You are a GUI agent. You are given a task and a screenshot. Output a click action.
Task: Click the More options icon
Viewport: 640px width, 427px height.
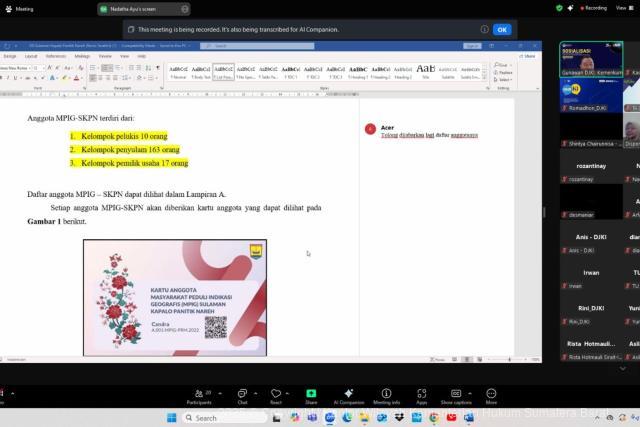[491, 394]
